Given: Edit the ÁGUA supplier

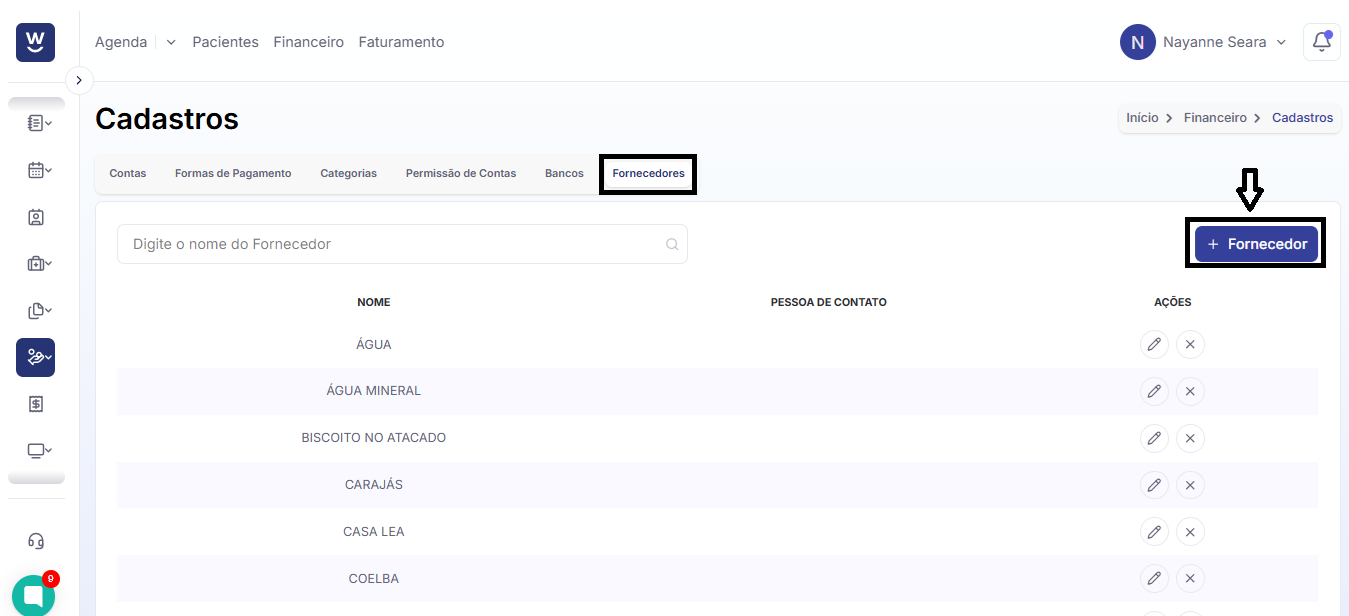Looking at the screenshot, I should [1155, 344].
